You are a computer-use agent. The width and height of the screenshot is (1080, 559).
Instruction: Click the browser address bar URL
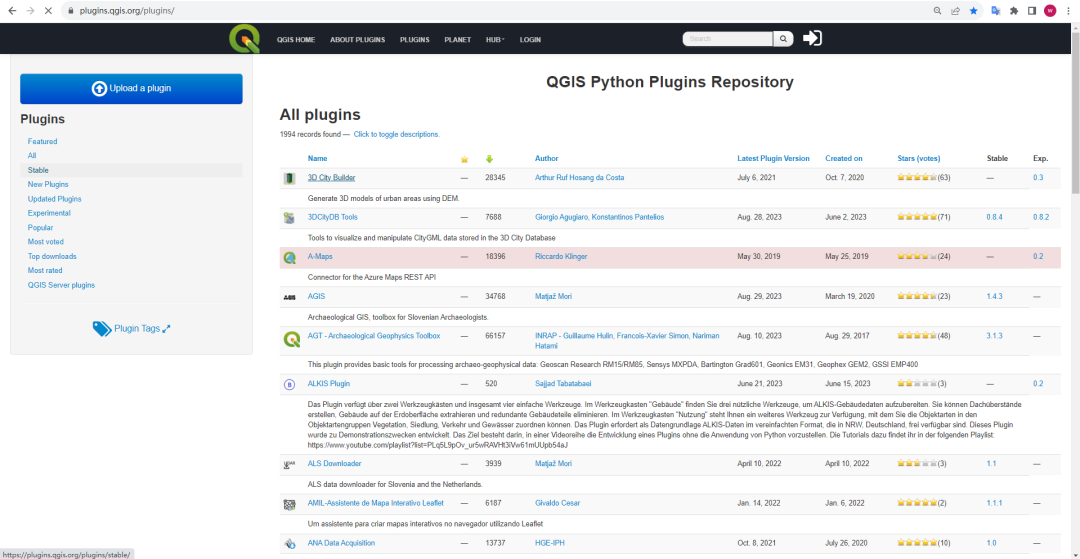pos(127,11)
